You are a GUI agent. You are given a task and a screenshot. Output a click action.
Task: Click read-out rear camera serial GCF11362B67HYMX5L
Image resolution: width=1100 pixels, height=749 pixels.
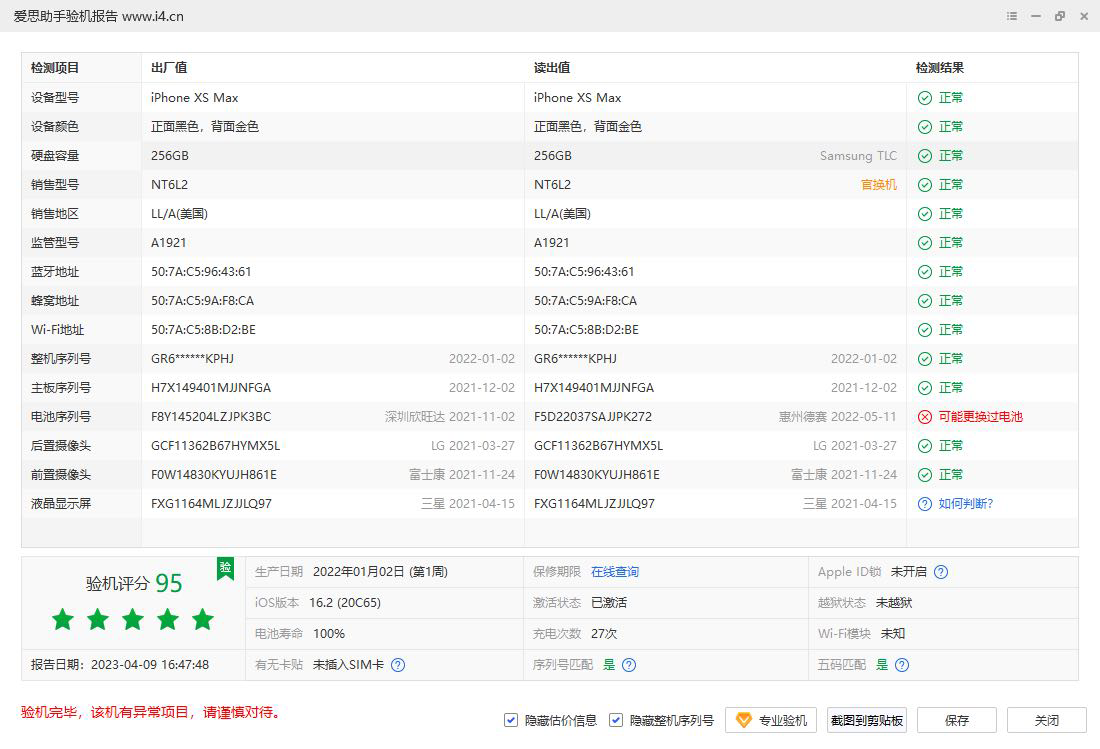coord(598,446)
